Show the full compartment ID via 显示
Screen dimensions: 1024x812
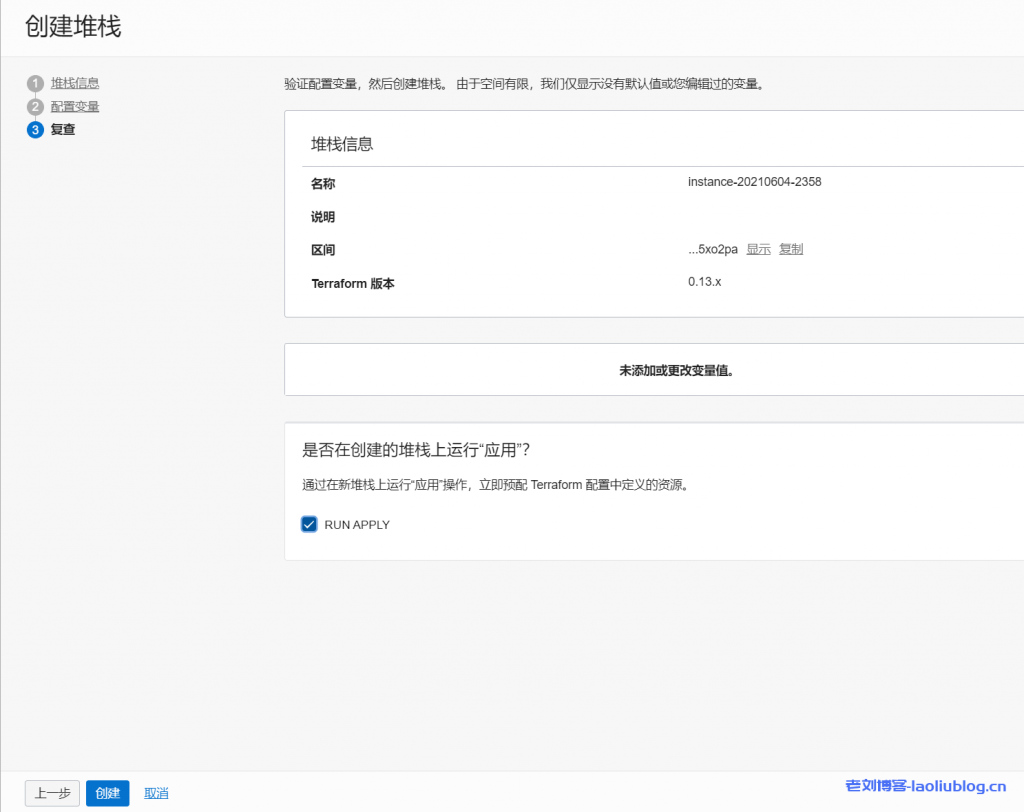point(758,249)
